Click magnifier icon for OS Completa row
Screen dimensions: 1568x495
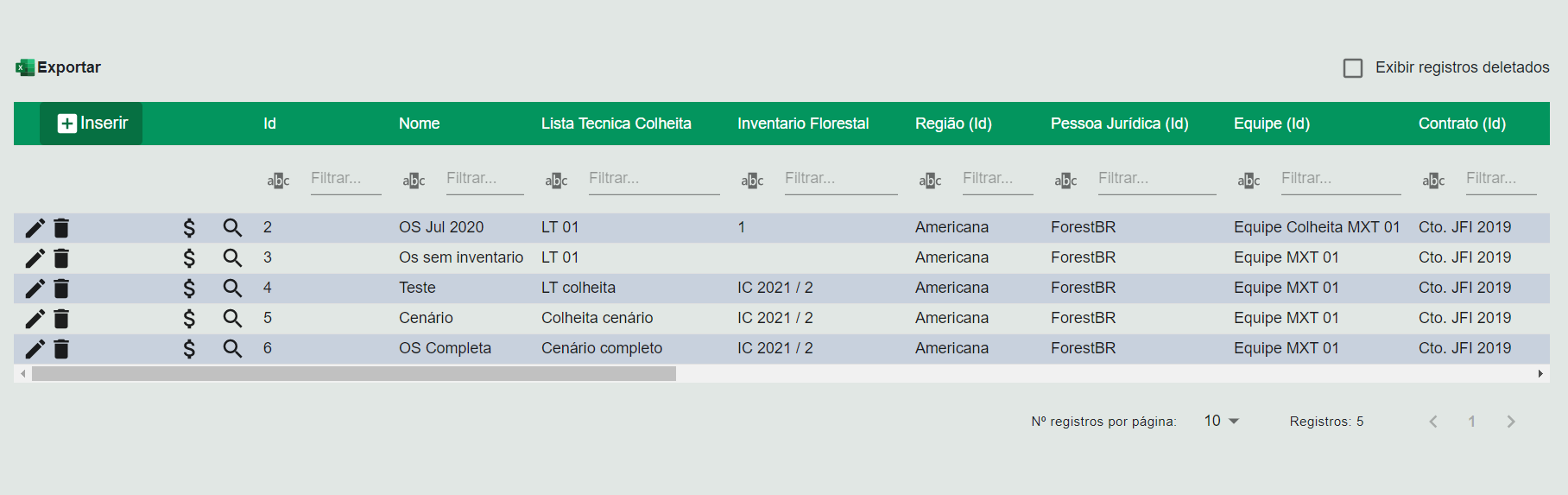point(232,348)
